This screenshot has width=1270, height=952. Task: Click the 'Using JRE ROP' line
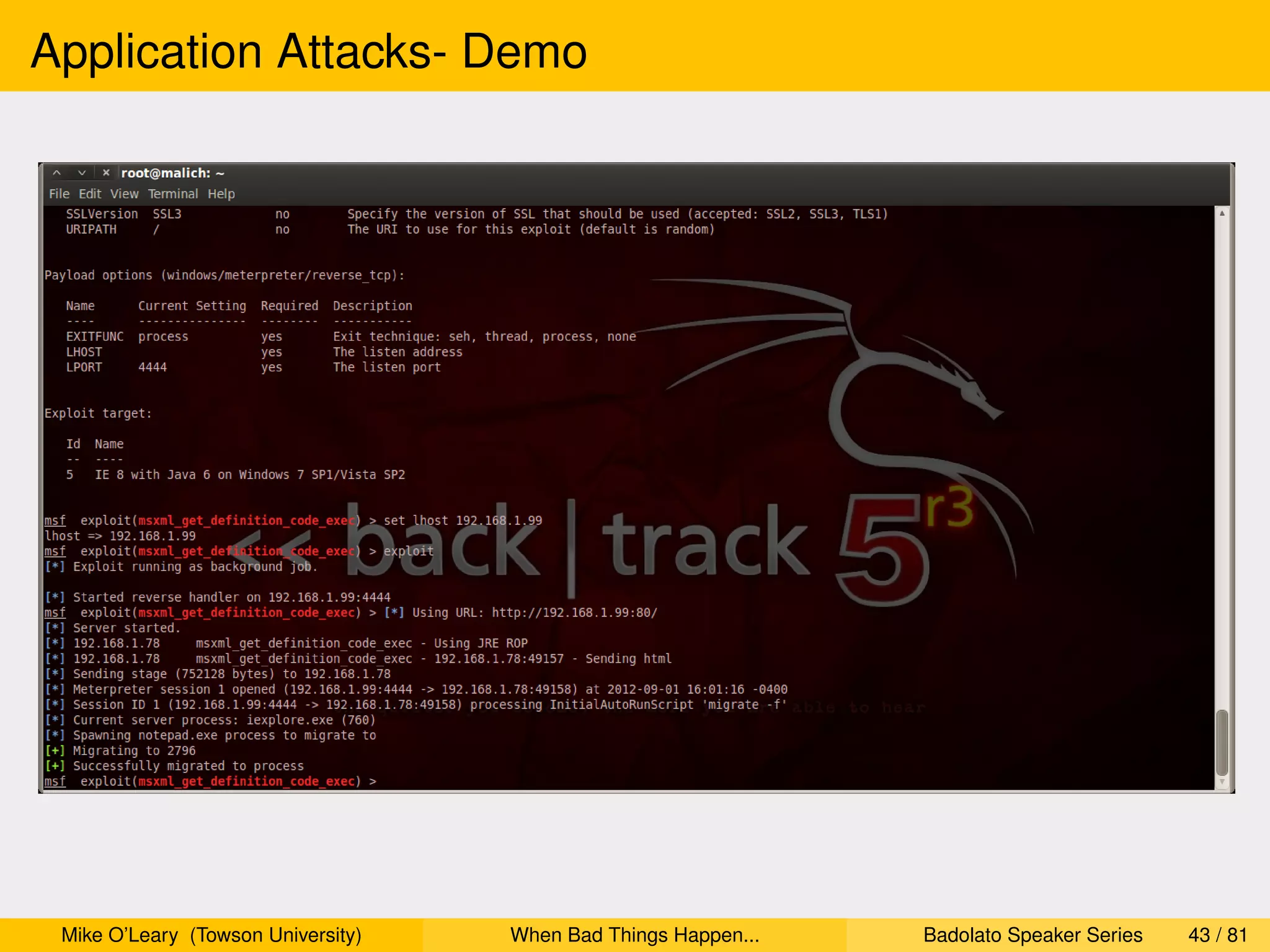286,643
